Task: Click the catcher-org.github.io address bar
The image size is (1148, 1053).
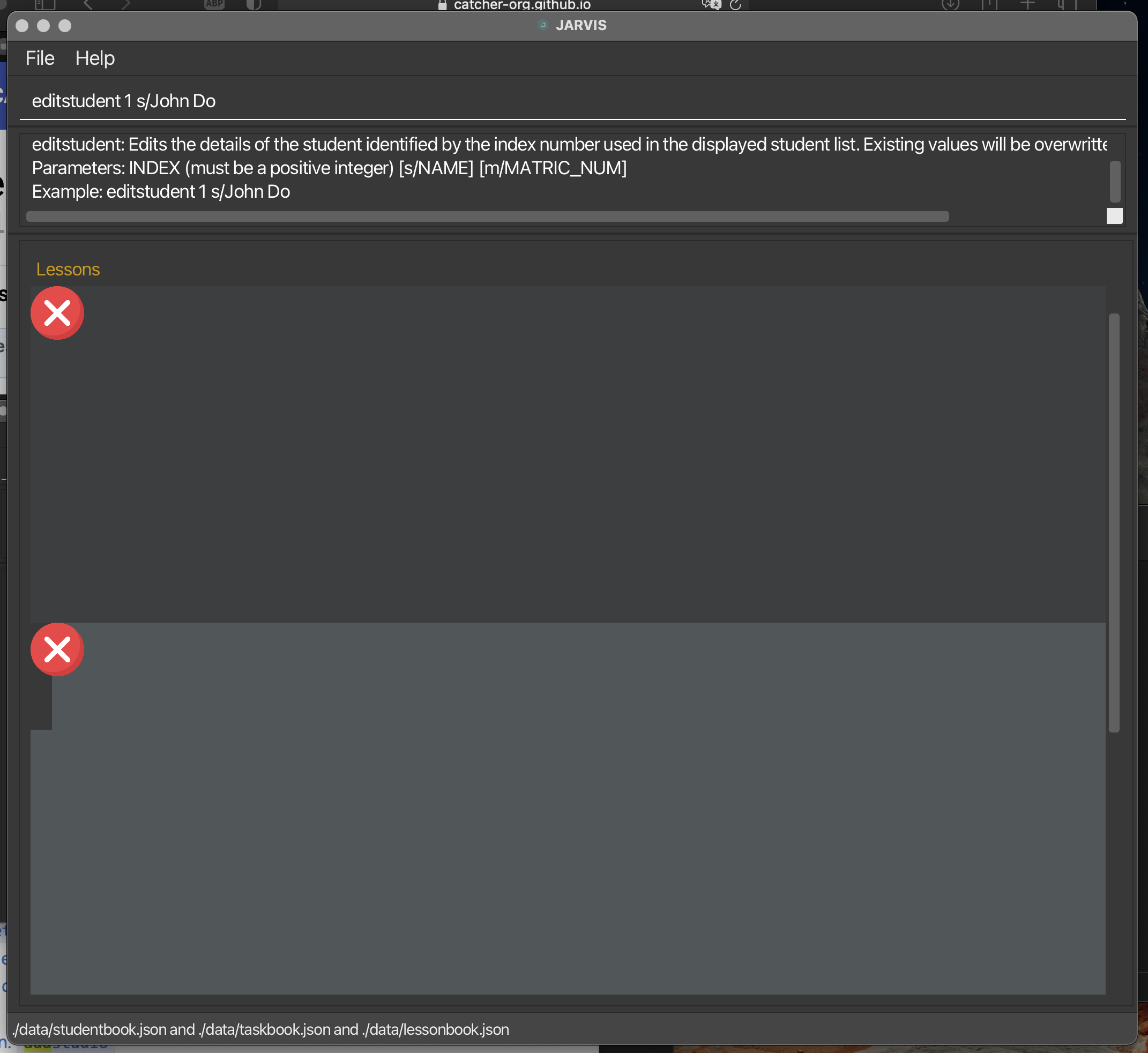Action: (521, 5)
